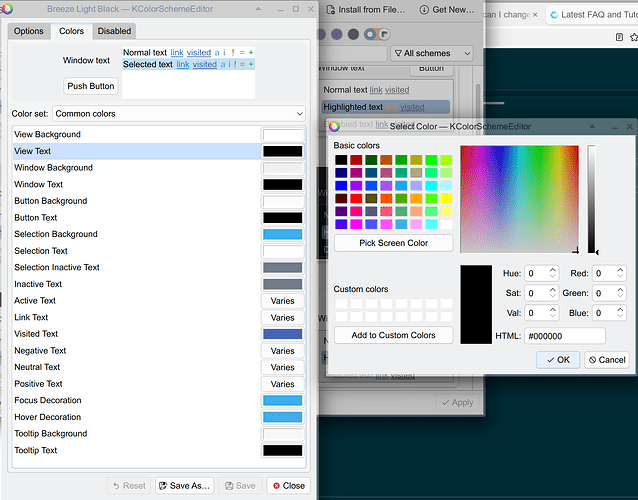
Task: Click the HTML color code field
Action: click(565, 336)
